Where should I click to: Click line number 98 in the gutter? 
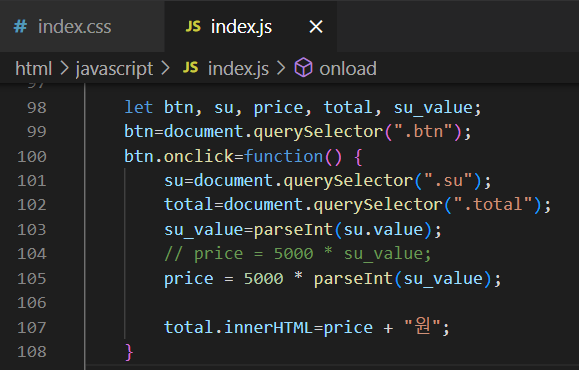coord(37,108)
